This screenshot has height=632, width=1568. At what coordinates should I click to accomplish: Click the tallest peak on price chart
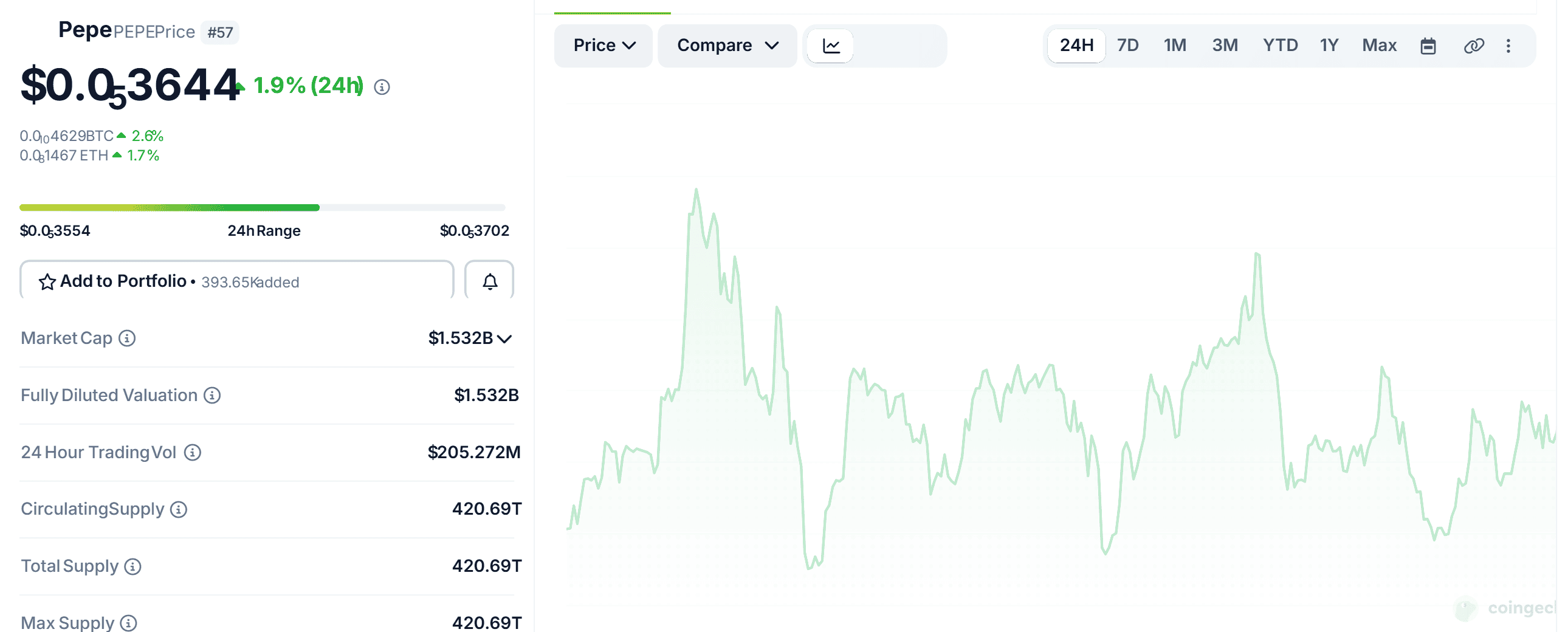(x=696, y=190)
